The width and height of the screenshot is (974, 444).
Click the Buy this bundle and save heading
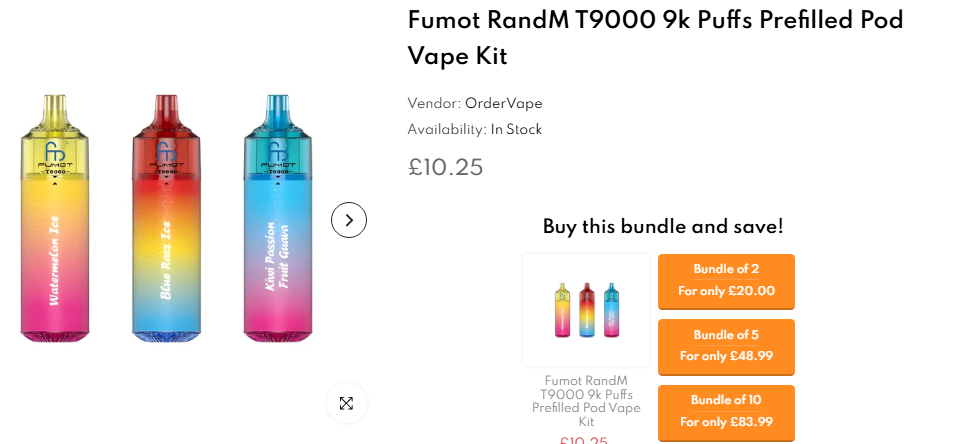[663, 227]
